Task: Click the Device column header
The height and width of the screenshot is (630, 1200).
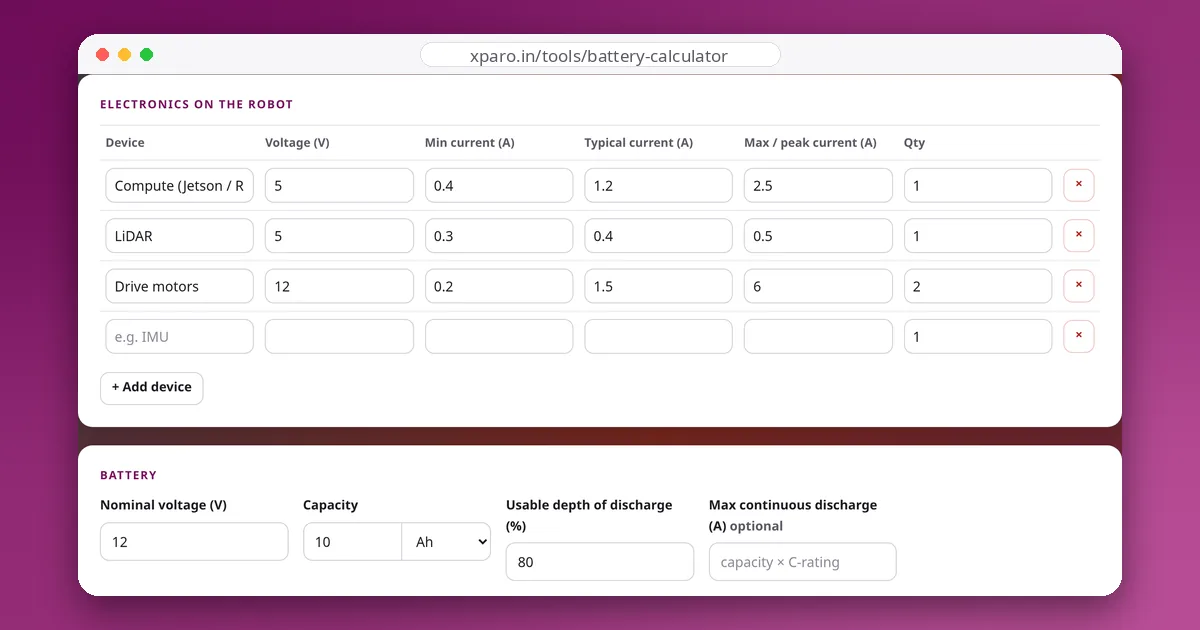Action: (x=125, y=143)
